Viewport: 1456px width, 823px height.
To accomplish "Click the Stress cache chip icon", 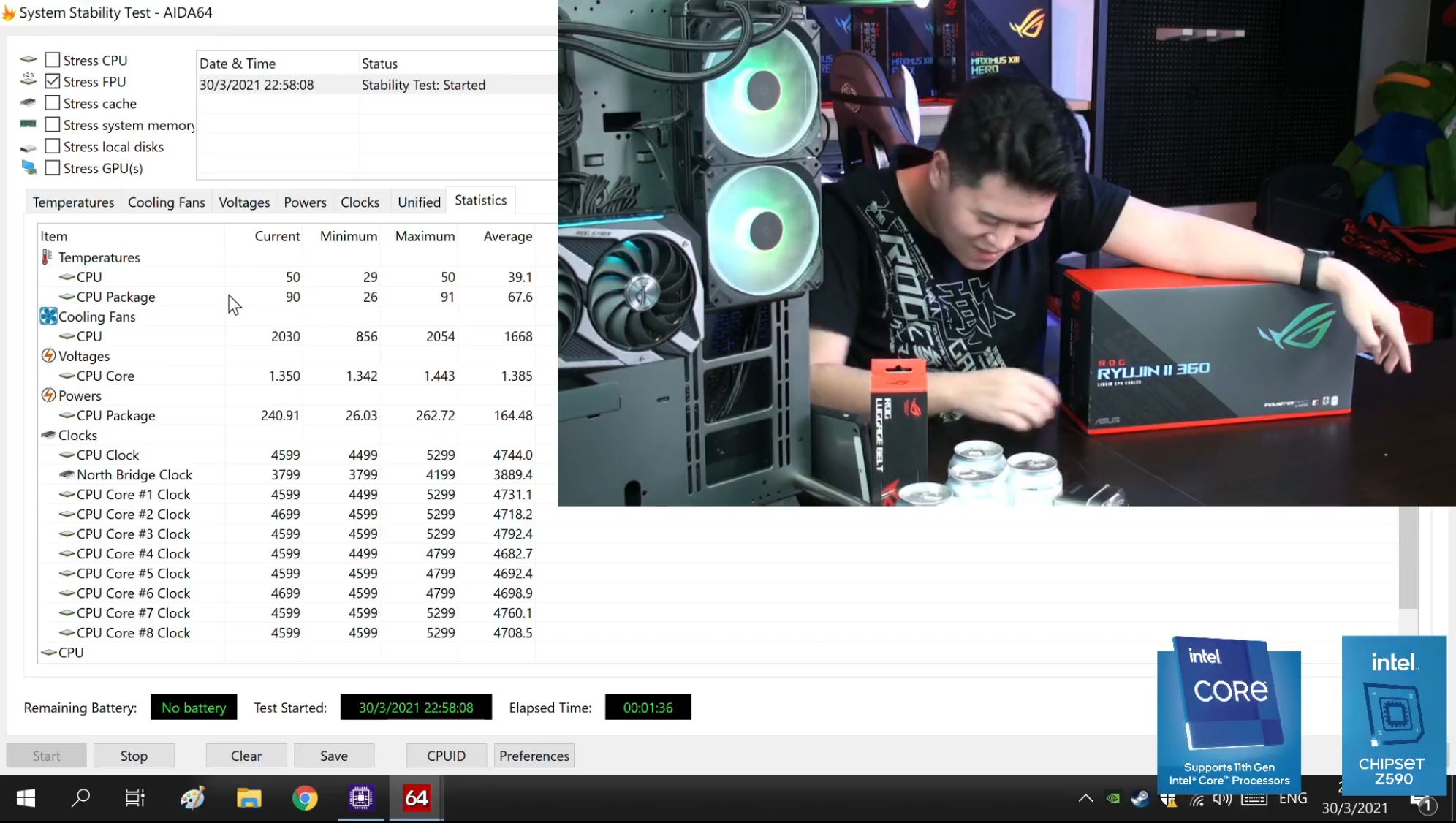I will tap(29, 102).
